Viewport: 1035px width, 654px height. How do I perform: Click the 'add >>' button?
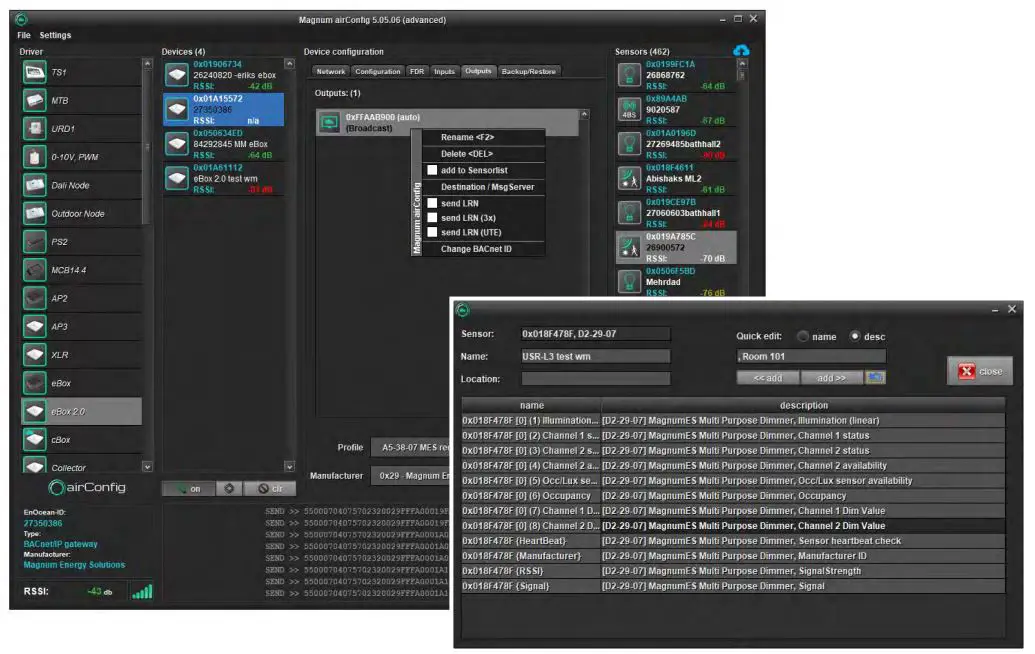pos(832,378)
